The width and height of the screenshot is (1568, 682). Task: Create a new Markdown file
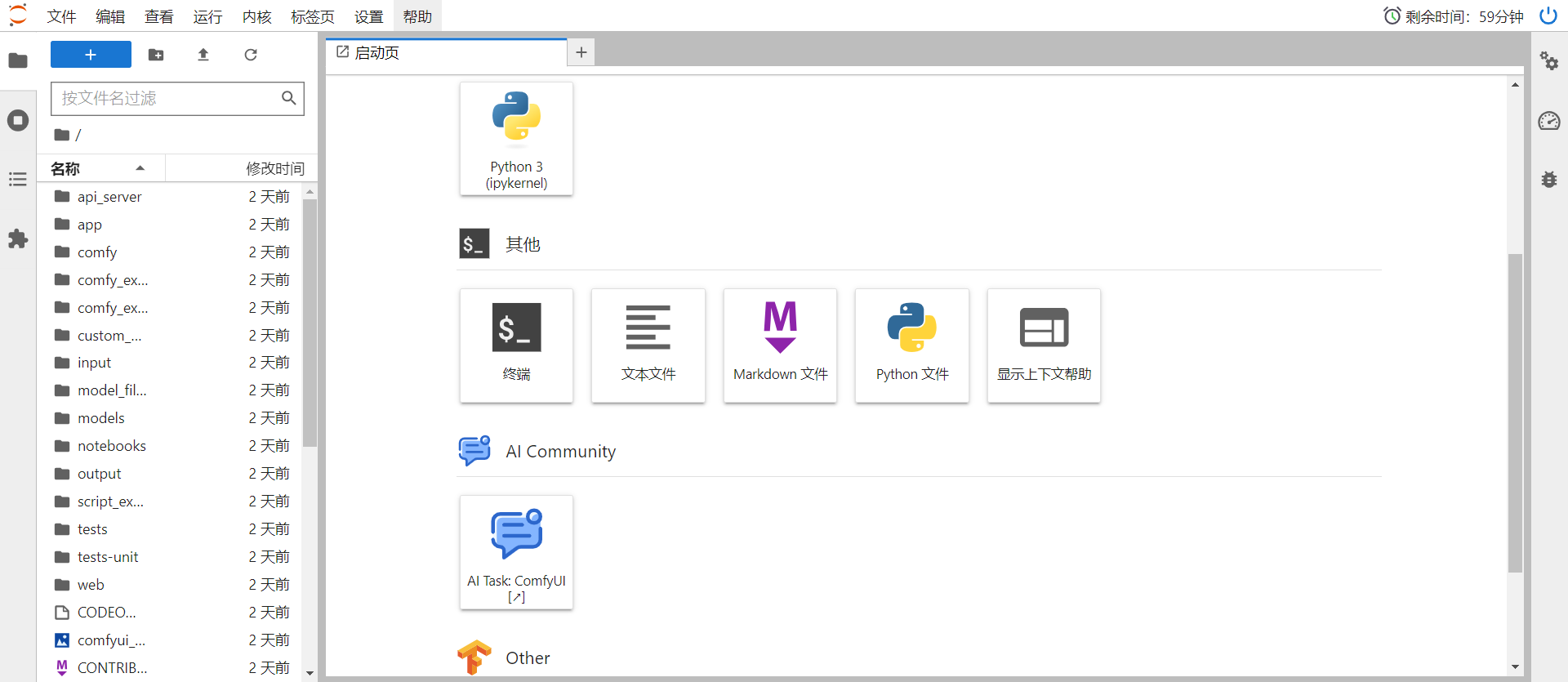(x=780, y=345)
